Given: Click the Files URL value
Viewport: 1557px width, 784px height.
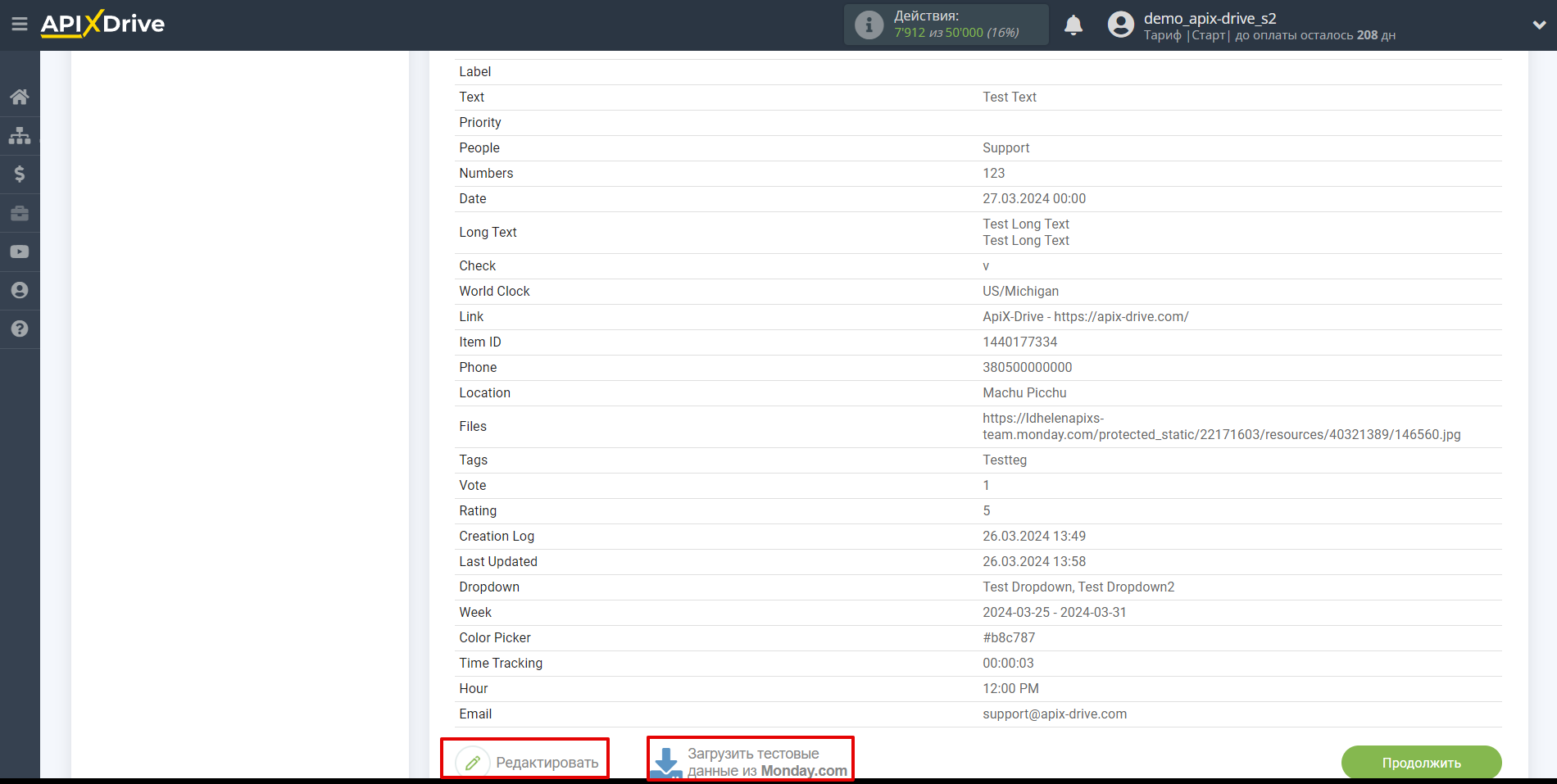Looking at the screenshot, I should point(1221,426).
